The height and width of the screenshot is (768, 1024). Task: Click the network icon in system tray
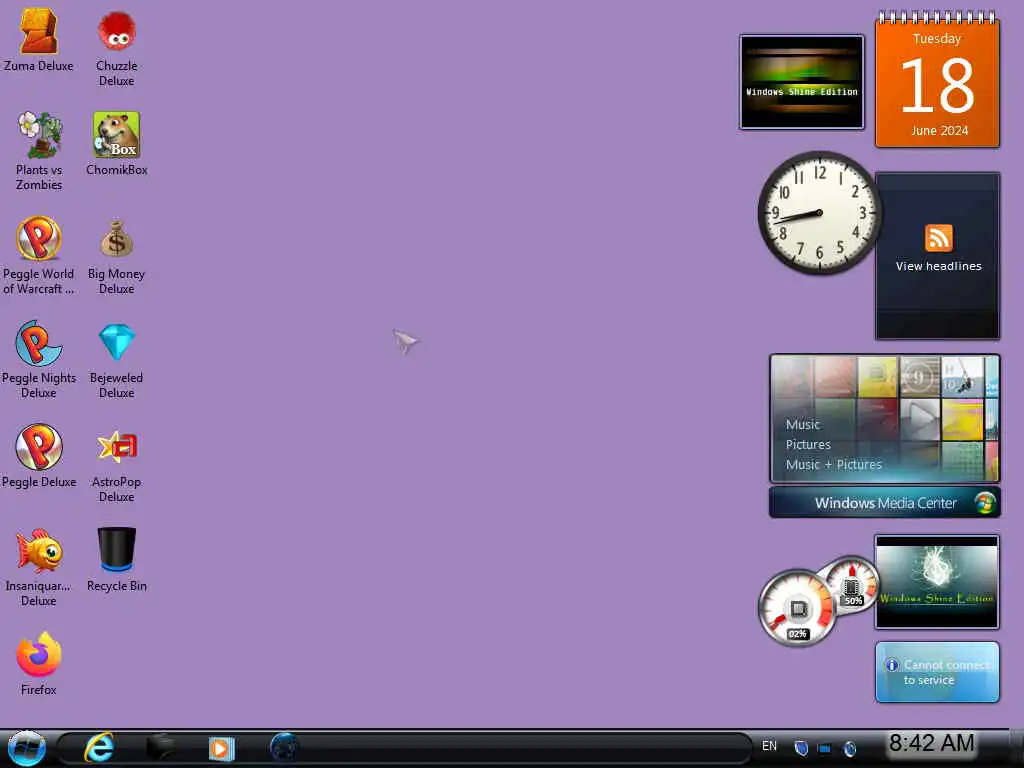pos(825,748)
